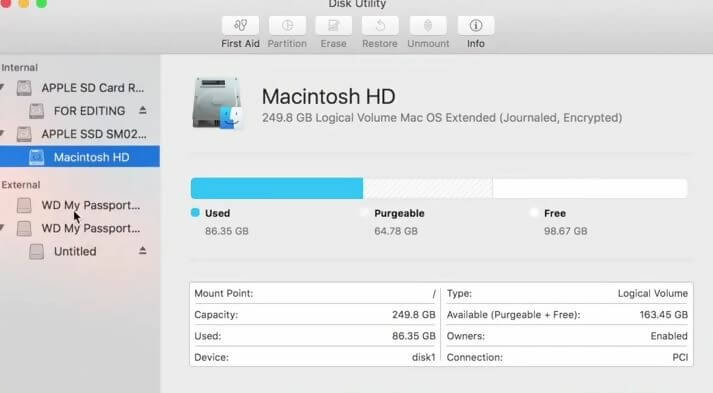Click the Available 163.45 GB cell
This screenshot has height=393, width=713.
click(x=567, y=314)
